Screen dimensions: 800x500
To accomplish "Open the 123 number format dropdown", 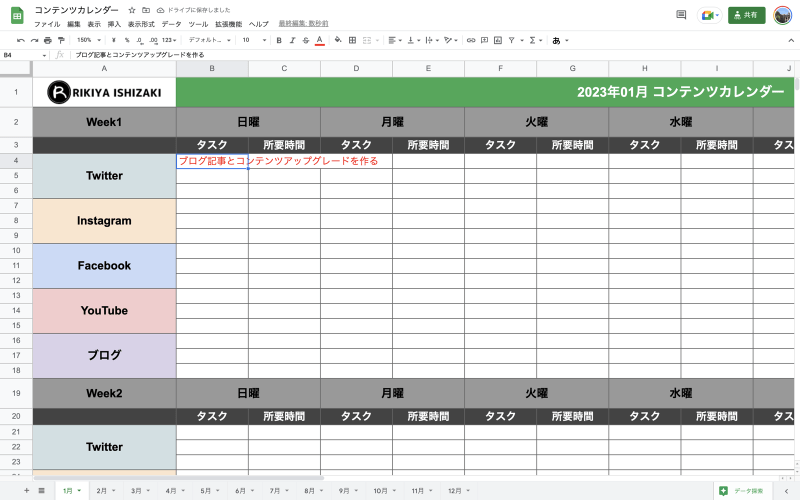I will pos(169,40).
